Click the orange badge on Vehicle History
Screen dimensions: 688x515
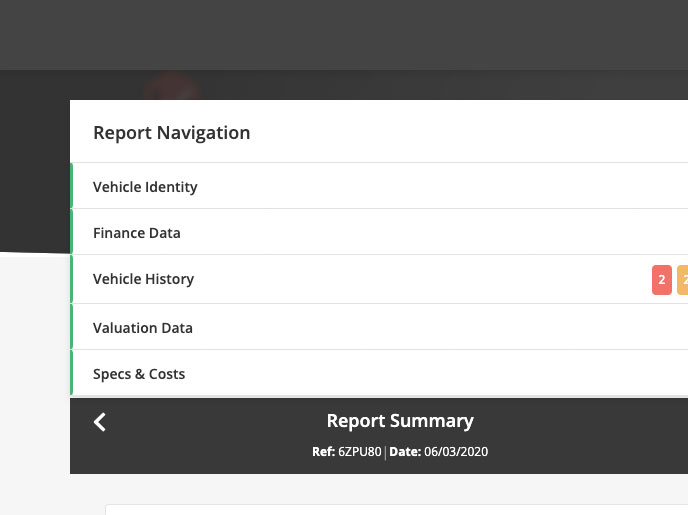tap(683, 280)
